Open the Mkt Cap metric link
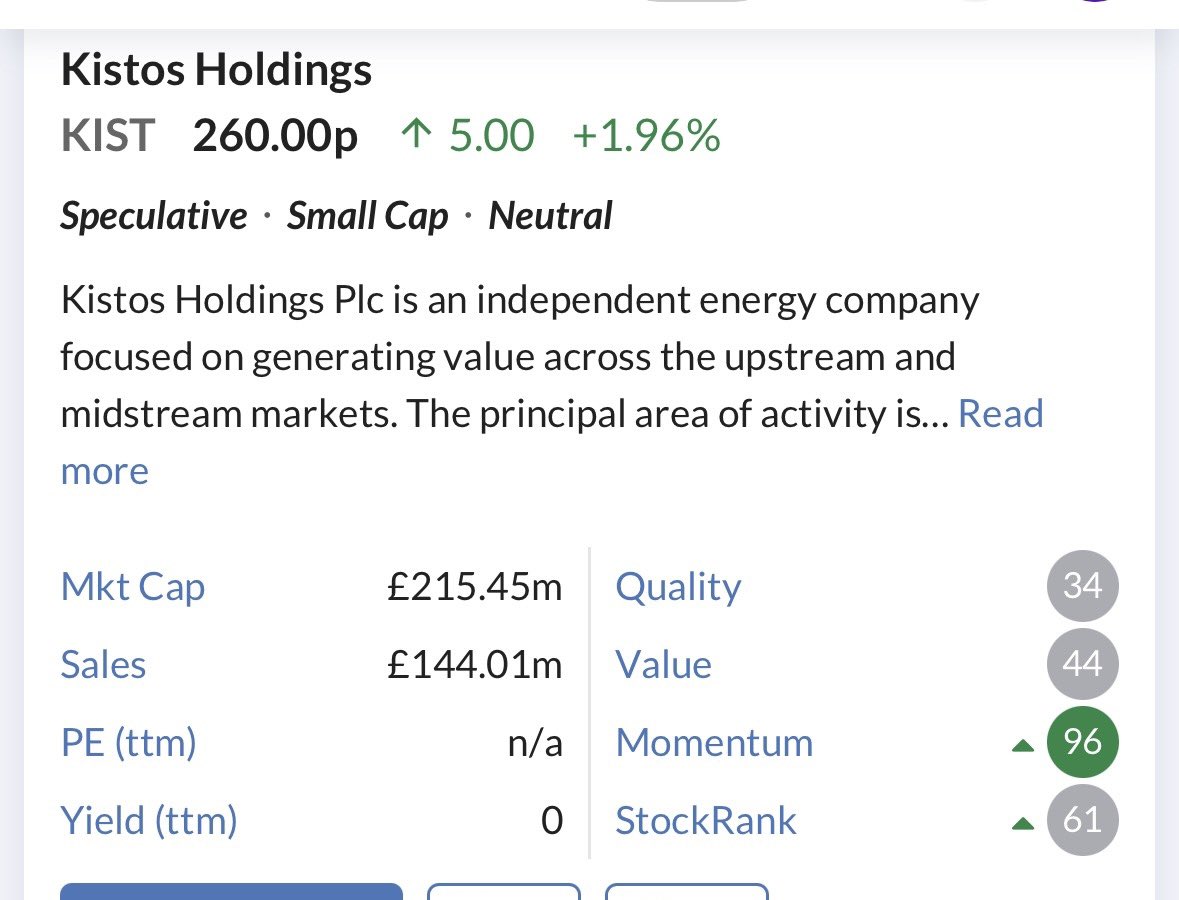Image resolution: width=1179 pixels, height=900 pixels. (133, 587)
